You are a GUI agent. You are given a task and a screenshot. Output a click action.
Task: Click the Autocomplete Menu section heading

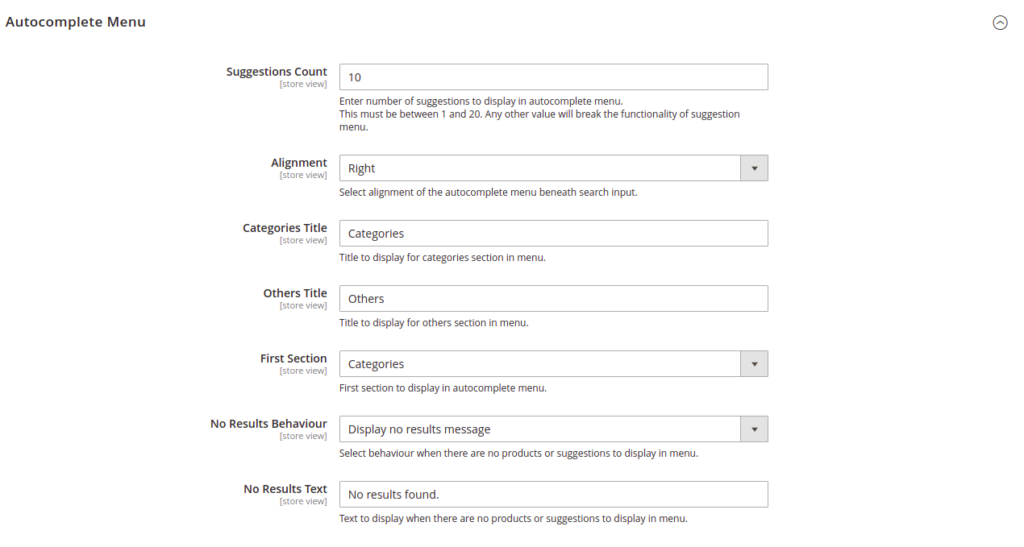tap(76, 22)
